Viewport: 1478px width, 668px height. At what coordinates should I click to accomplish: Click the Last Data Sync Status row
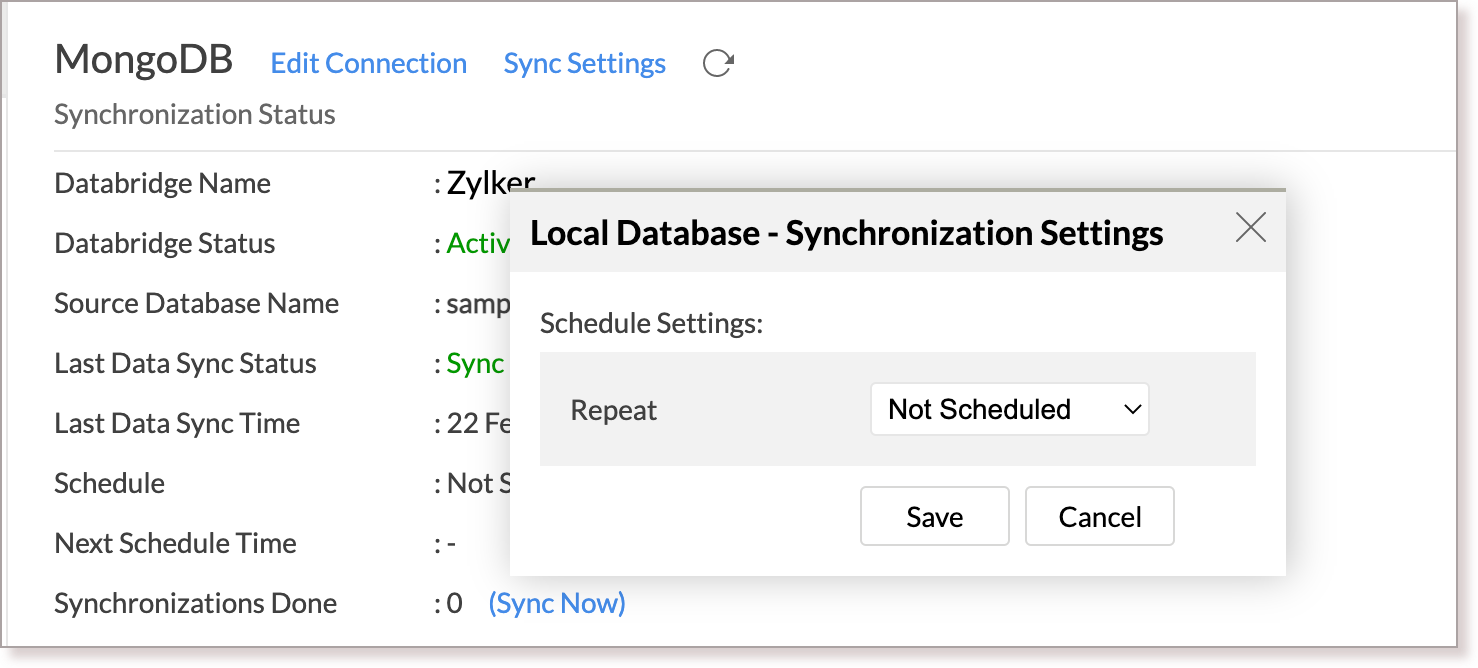[184, 363]
